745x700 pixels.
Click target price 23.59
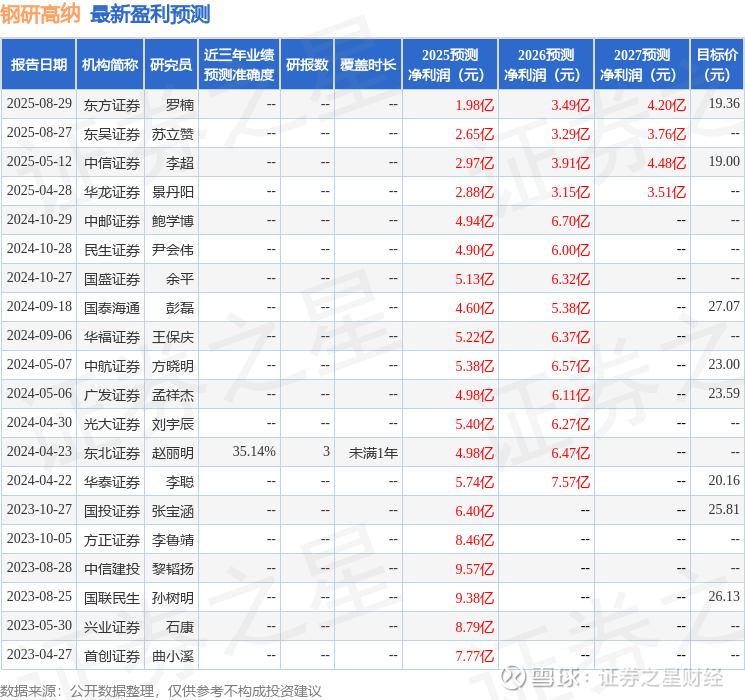coord(724,393)
